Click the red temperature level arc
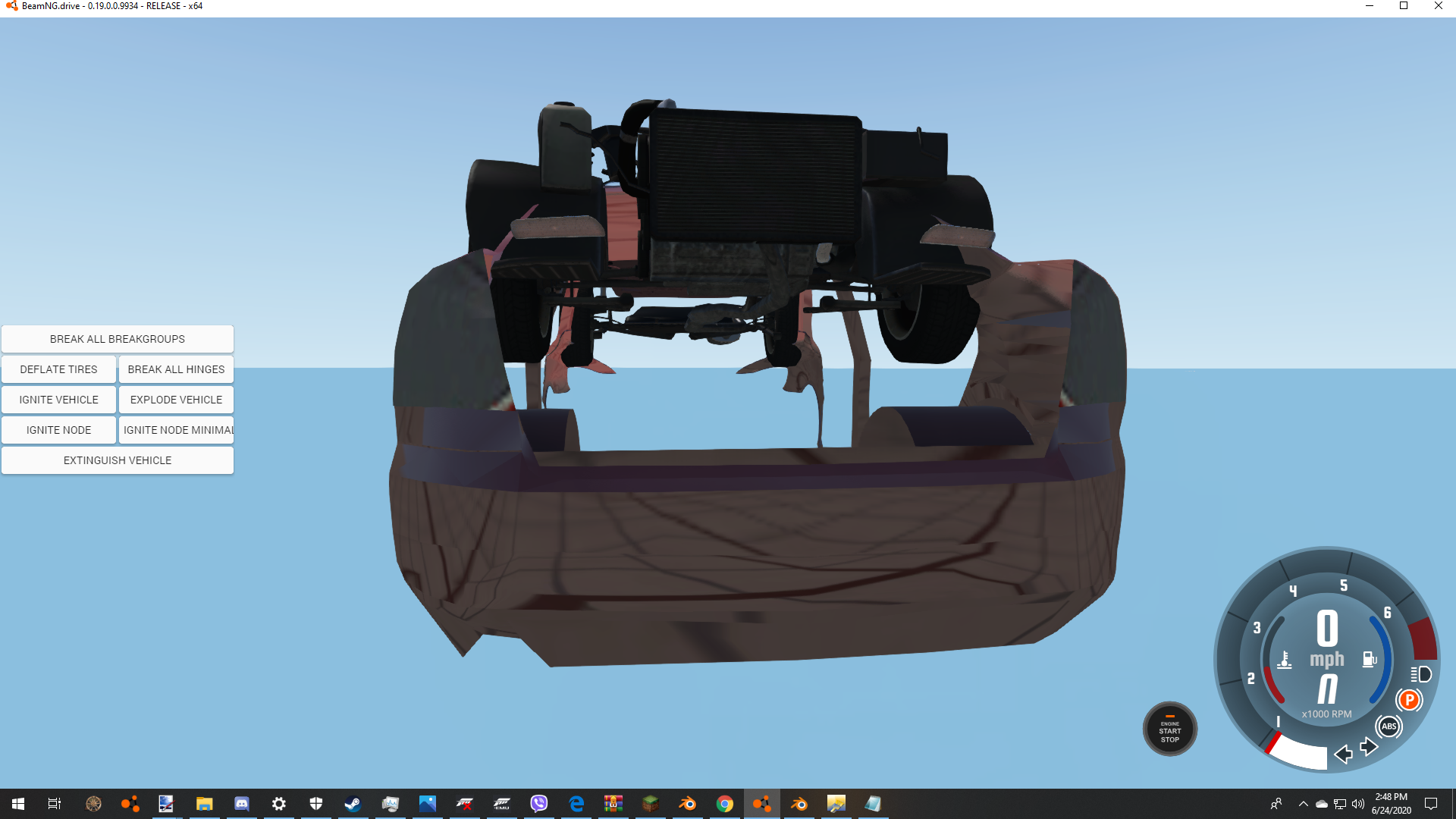1456x819 pixels. point(1272,685)
